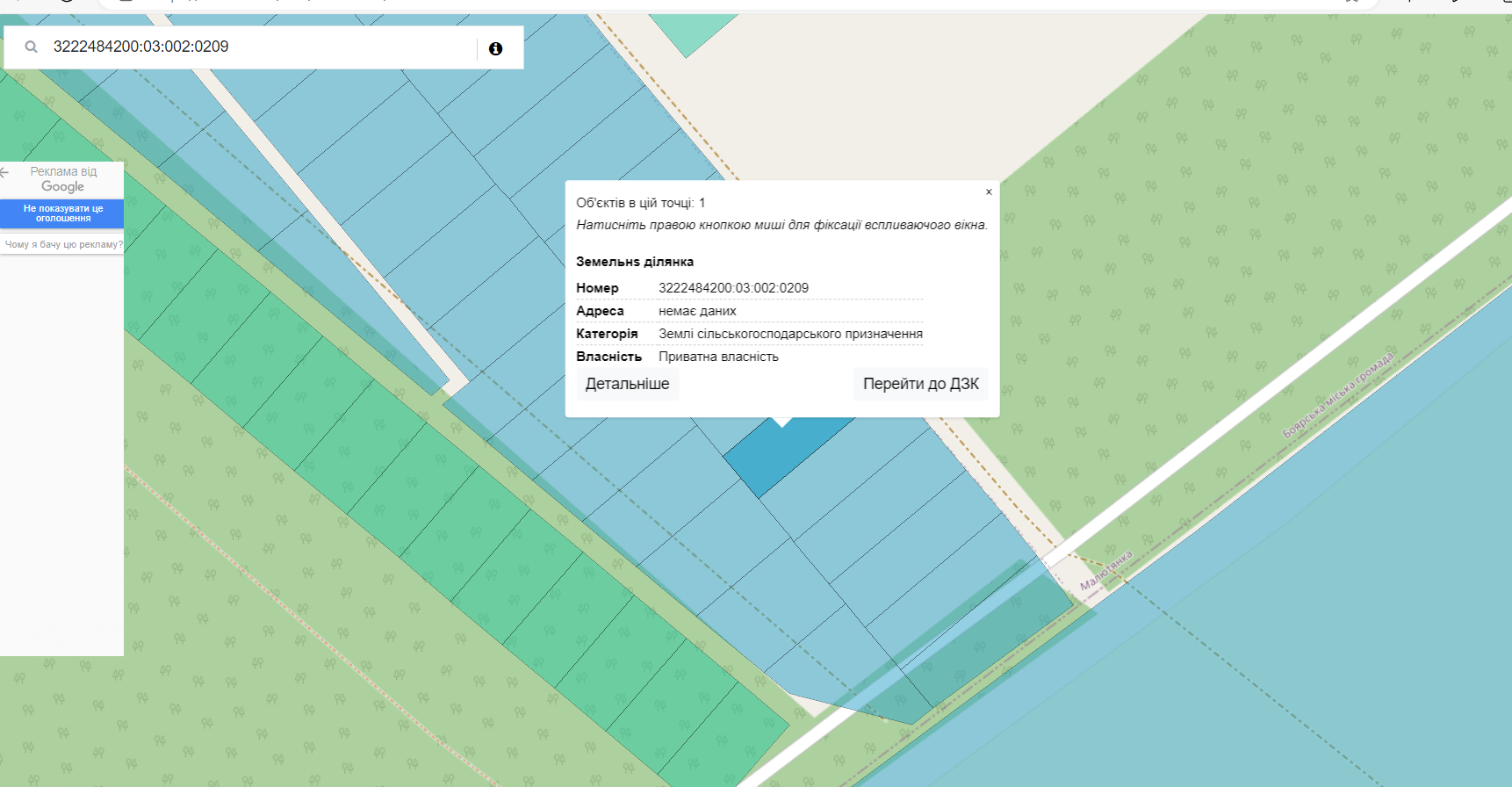This screenshot has height=787, width=1512.
Task: Click the back arrow in the ad panel
Action: pos(5,172)
